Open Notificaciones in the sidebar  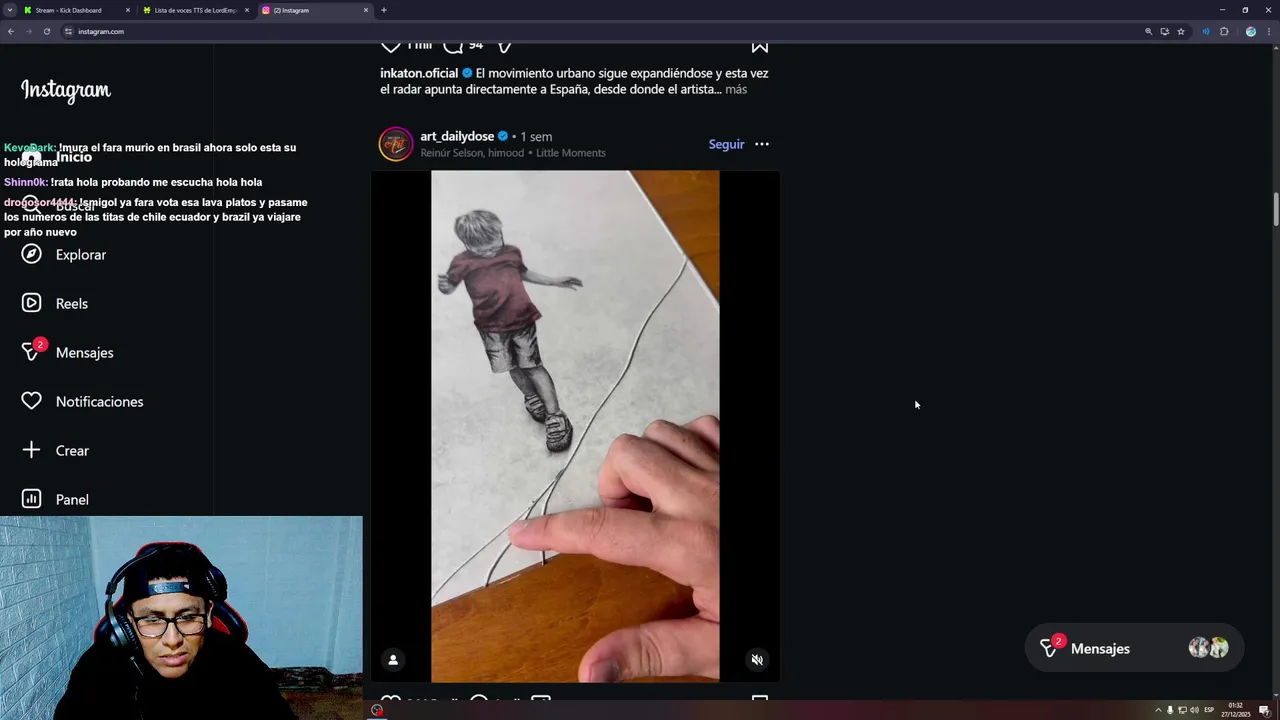click(x=99, y=401)
